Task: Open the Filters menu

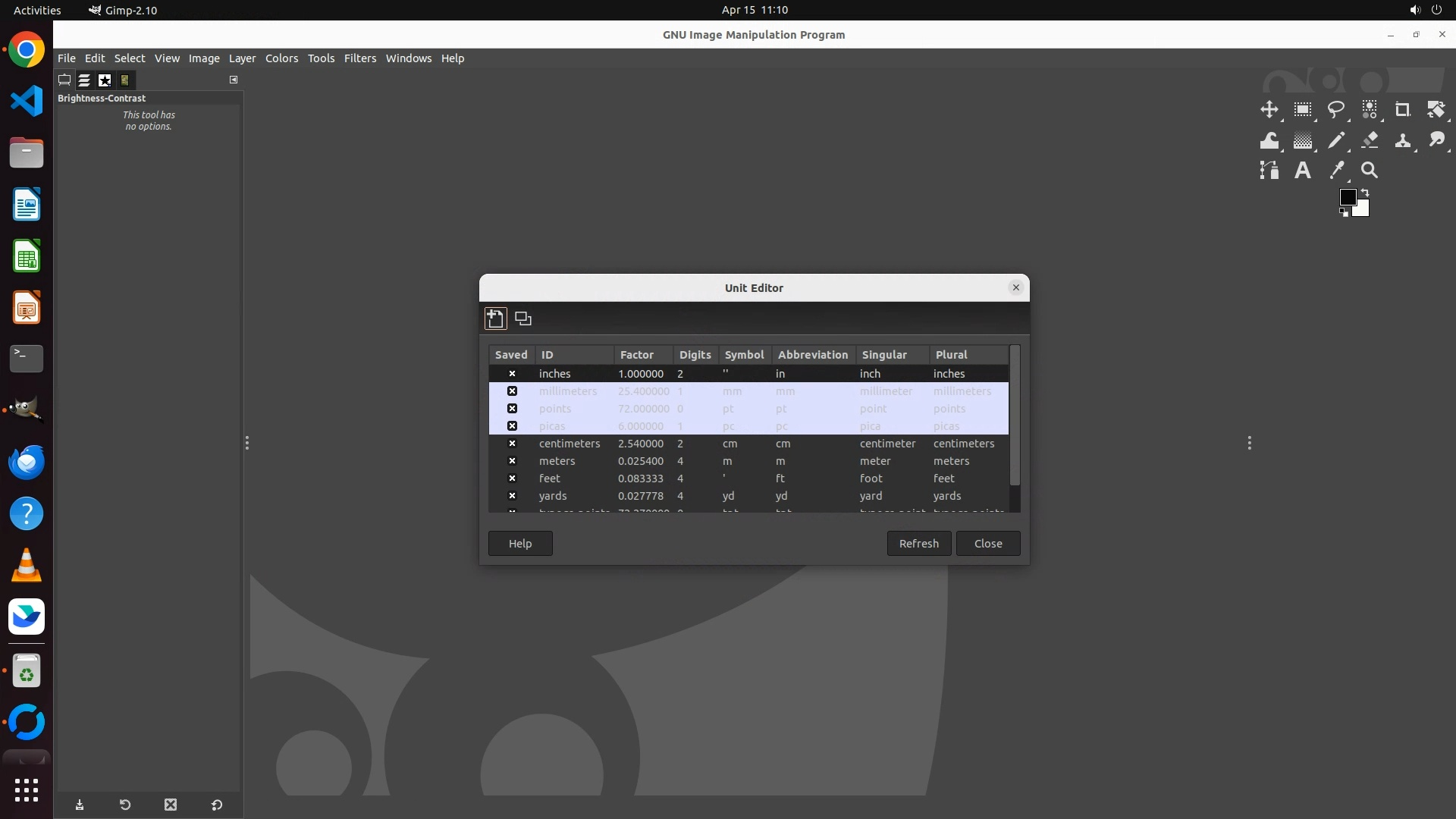Action: (359, 58)
